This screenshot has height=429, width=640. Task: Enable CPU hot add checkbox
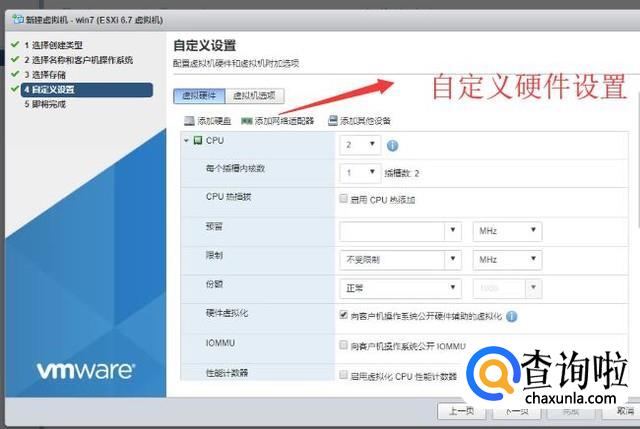(x=343, y=198)
